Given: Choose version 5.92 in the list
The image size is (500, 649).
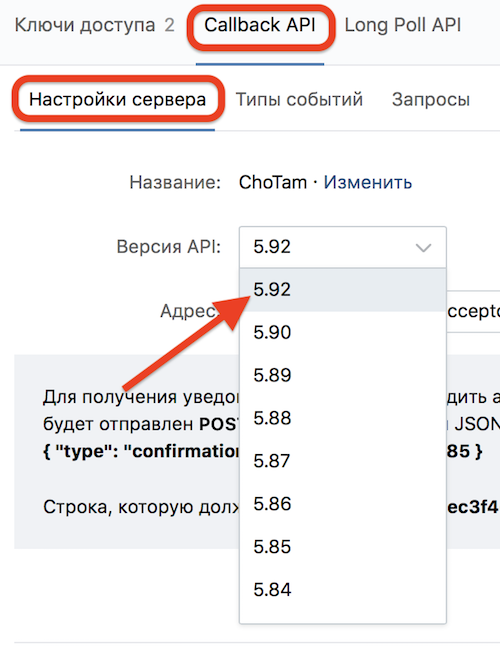Looking at the screenshot, I should (x=343, y=290).
